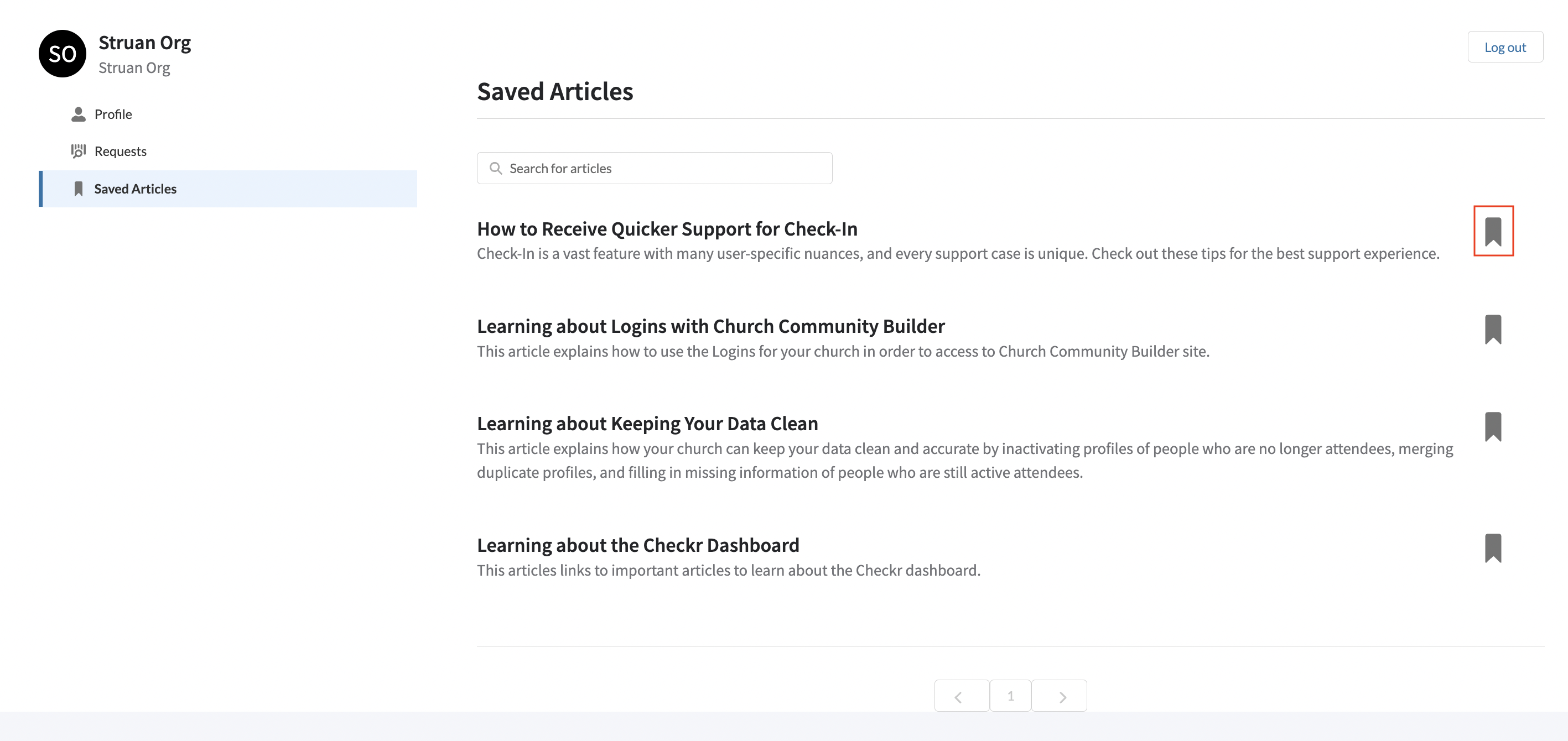Viewport: 1568px width, 741px height.
Task: Click the Saved Articles bookmark icon in sidebar
Action: 79,189
